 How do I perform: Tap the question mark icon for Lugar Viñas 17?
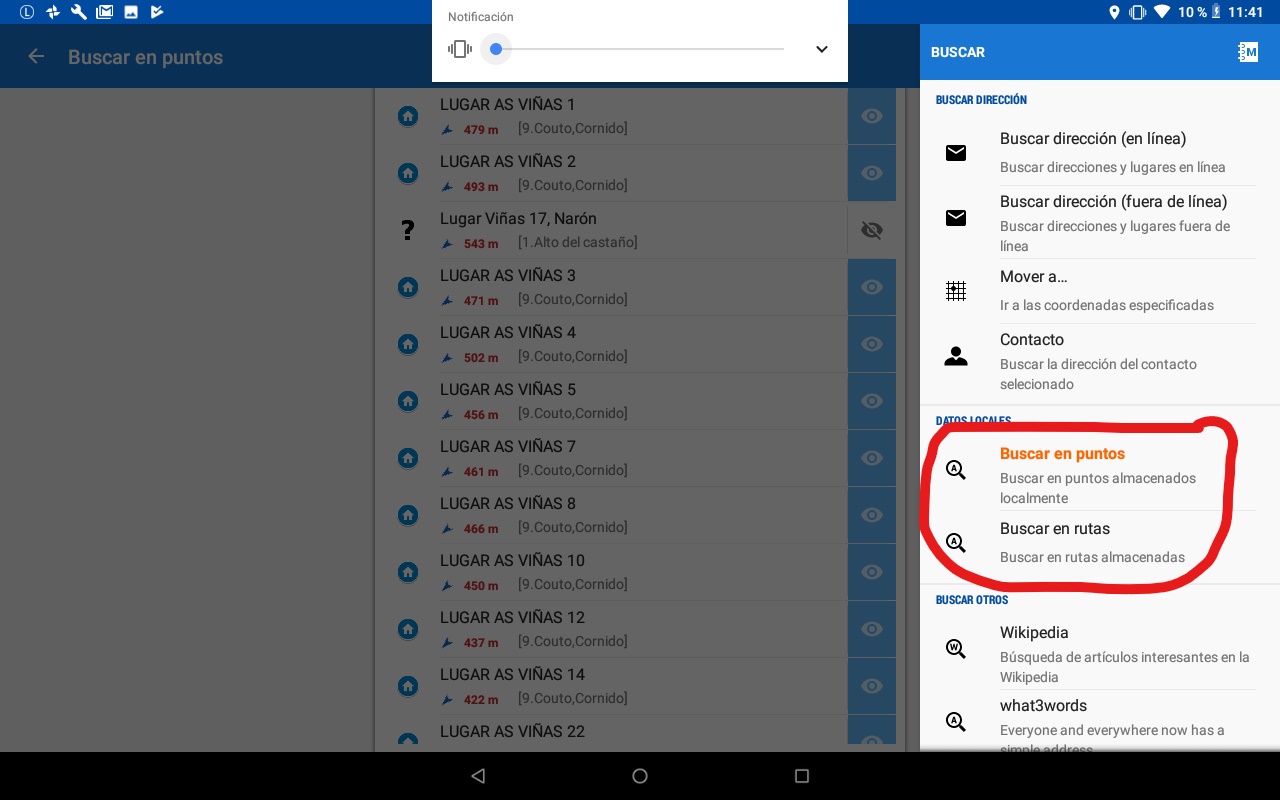[408, 230]
